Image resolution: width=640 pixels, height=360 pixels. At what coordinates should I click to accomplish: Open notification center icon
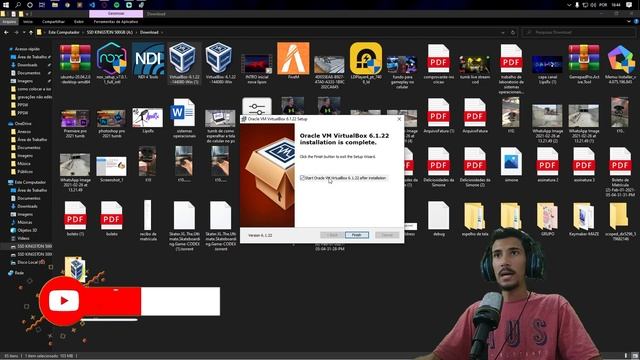click(x=629, y=5)
